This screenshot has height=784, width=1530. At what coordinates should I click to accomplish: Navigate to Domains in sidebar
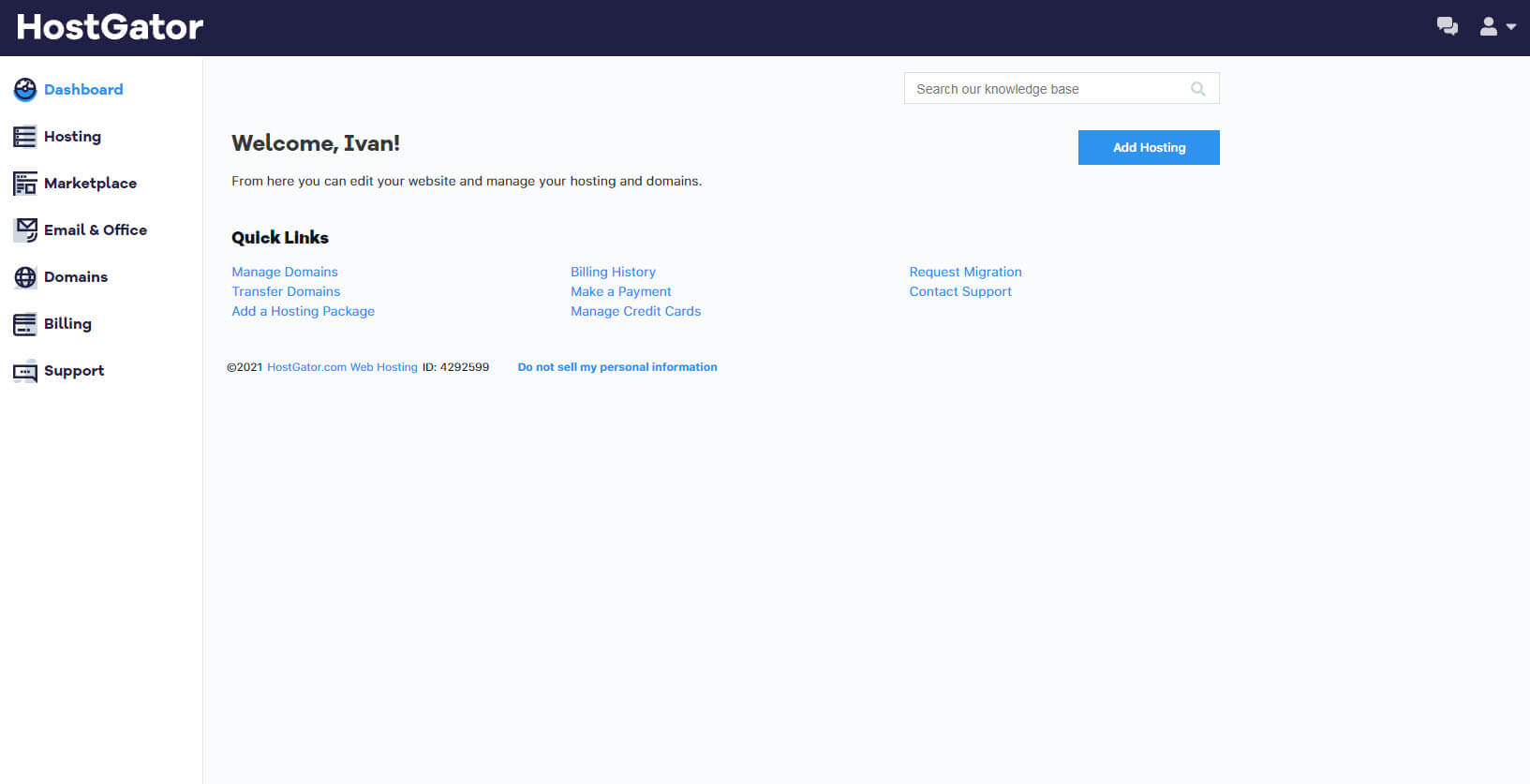pyautogui.click(x=76, y=277)
